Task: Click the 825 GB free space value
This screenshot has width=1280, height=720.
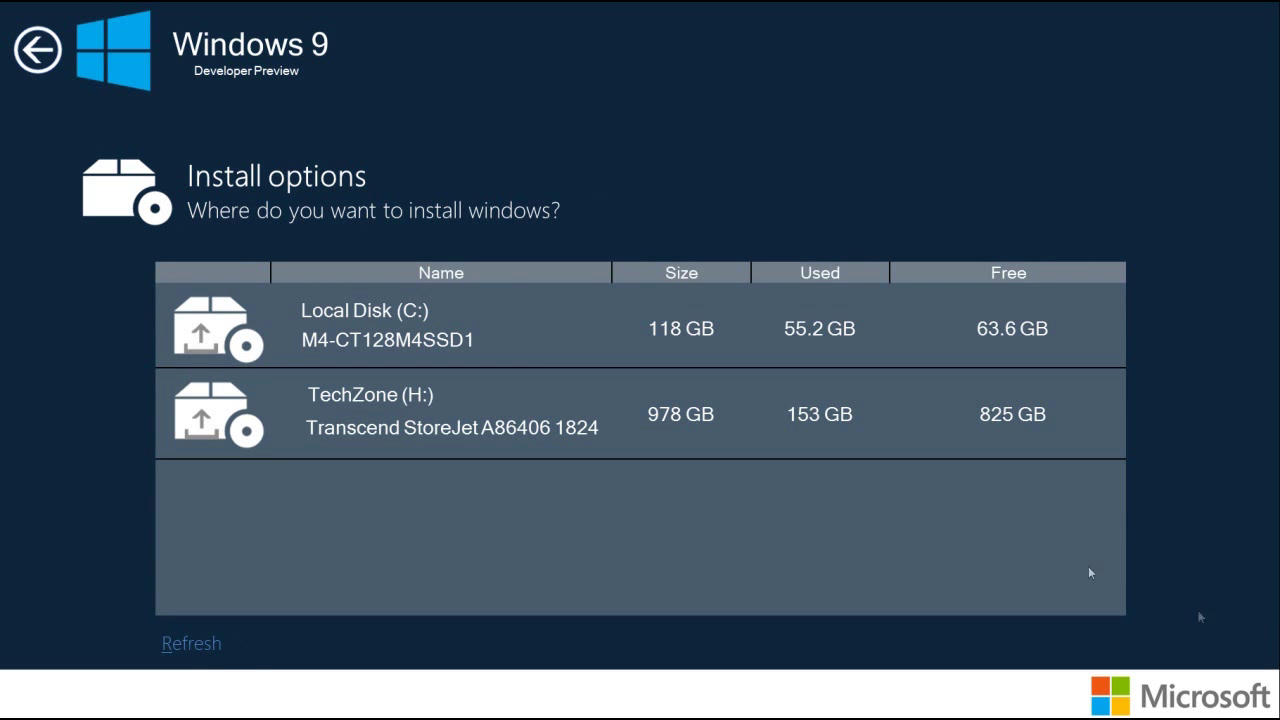Action: pyautogui.click(x=1012, y=414)
